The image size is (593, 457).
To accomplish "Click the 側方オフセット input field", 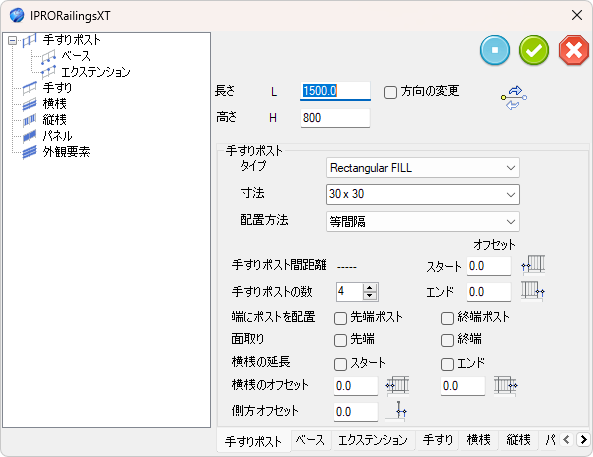I will [x=355, y=412].
